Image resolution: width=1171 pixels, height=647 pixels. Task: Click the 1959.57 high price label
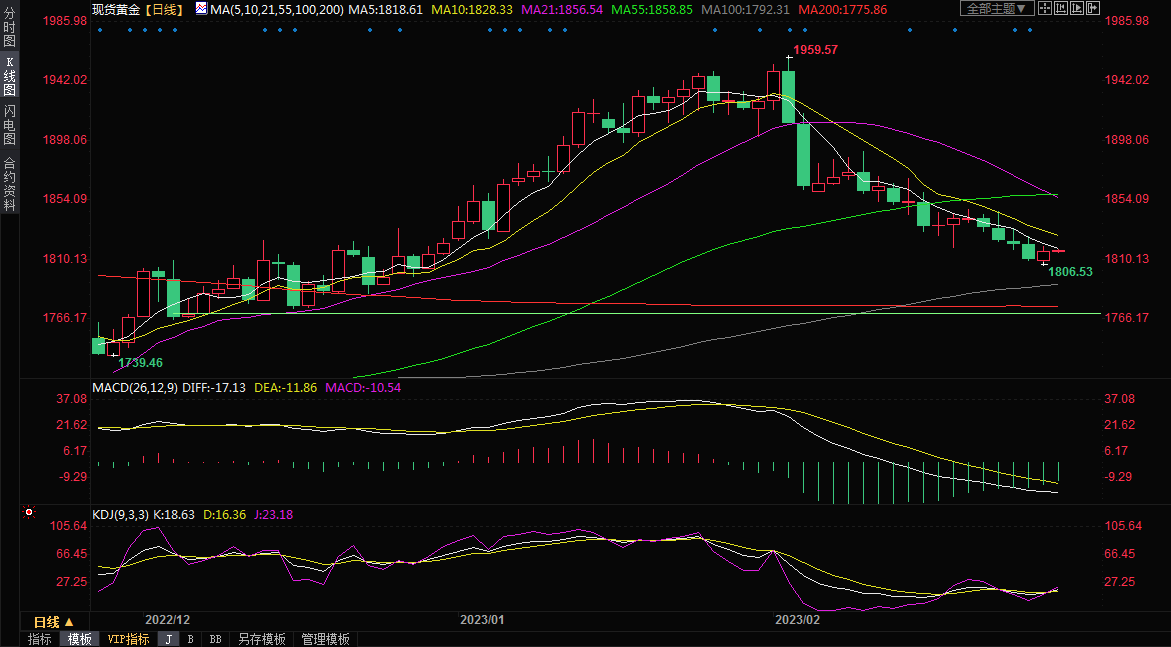coord(815,49)
